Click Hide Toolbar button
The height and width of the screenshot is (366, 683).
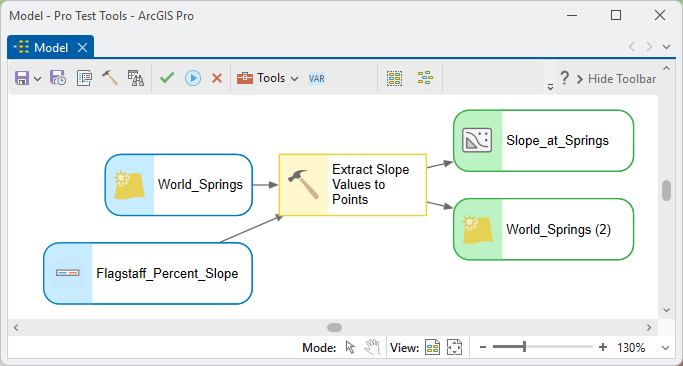(617, 79)
